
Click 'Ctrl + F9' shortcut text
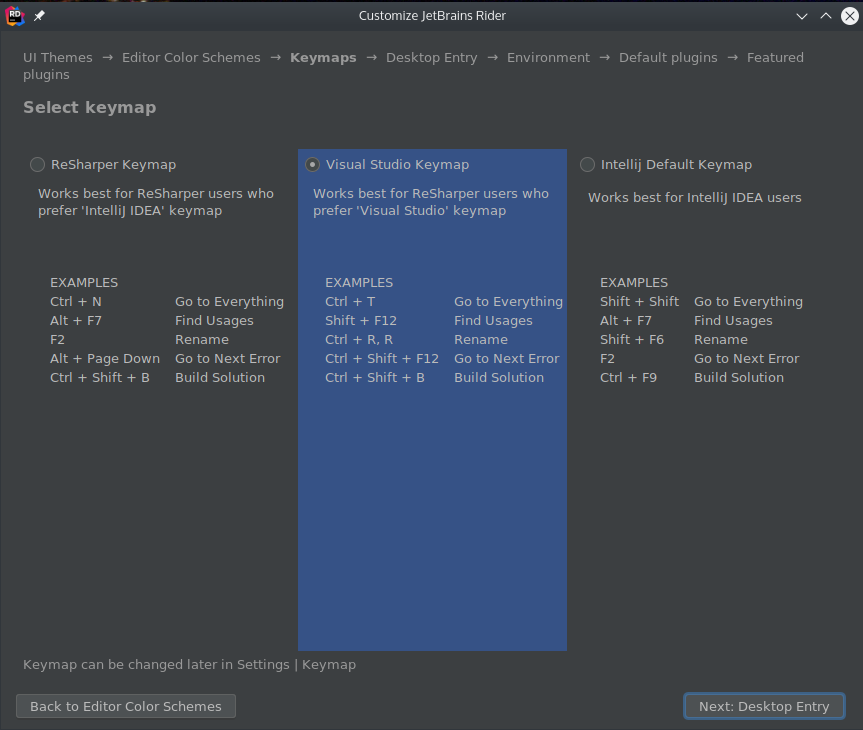(629, 378)
